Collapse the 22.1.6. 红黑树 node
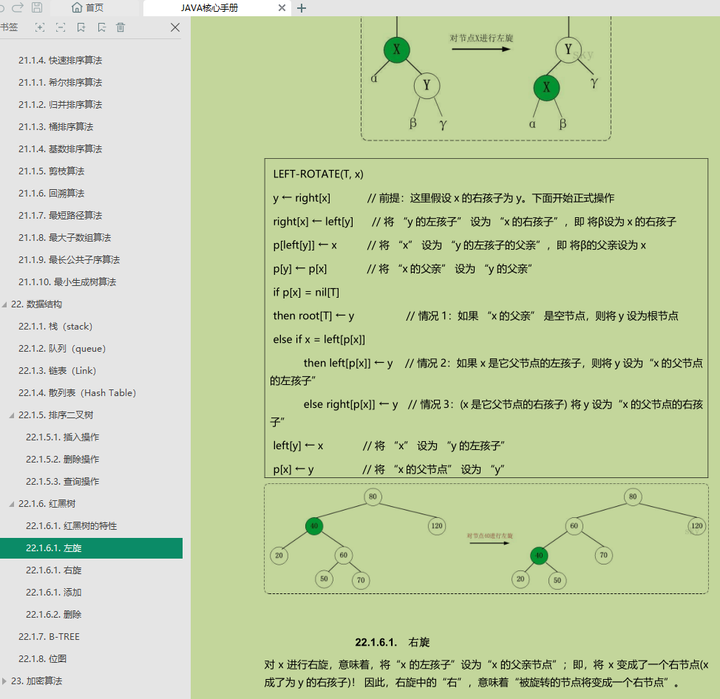Image resolution: width=720 pixels, height=699 pixels. point(12,504)
